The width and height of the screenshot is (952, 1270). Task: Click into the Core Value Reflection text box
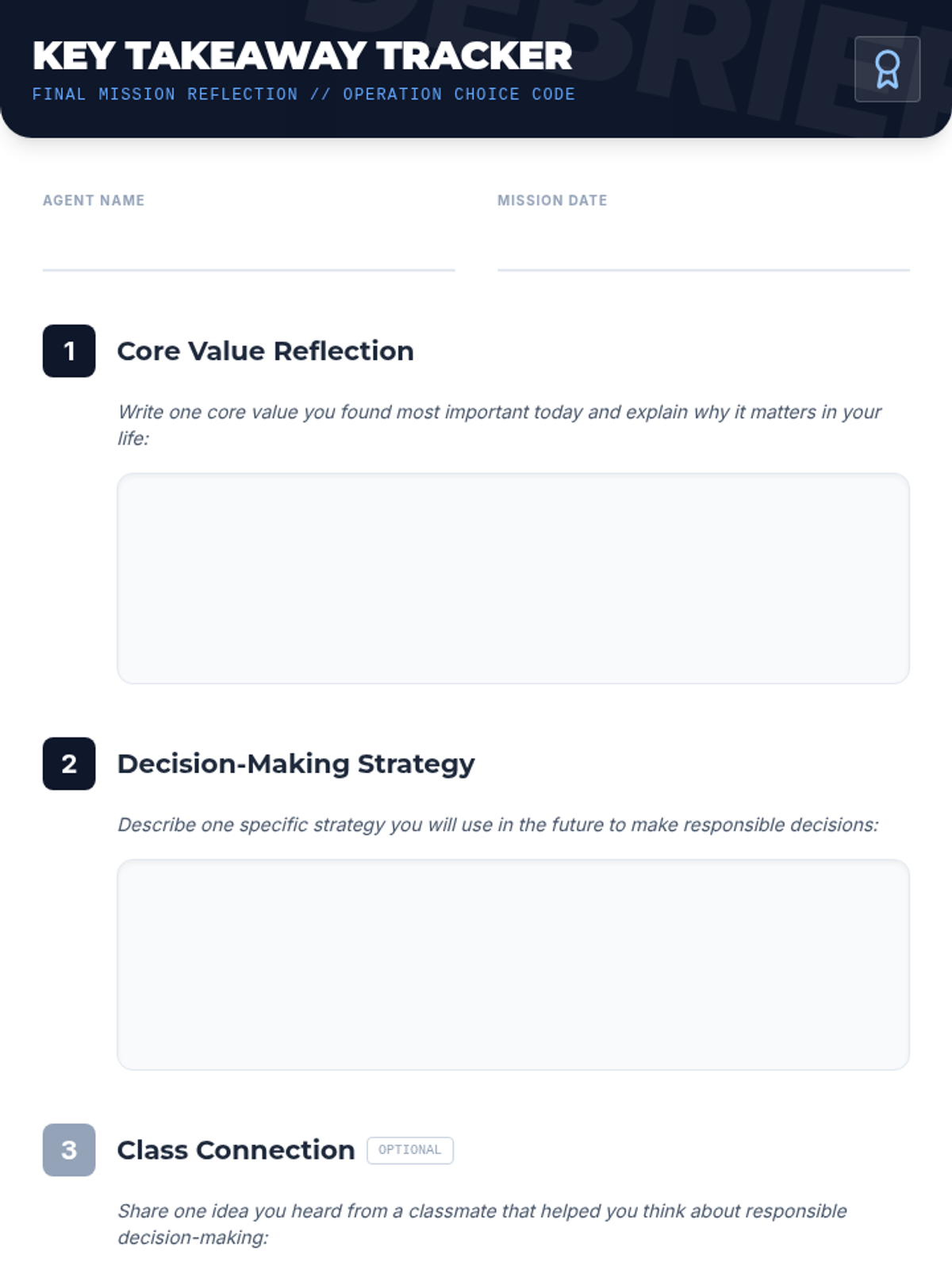512,578
